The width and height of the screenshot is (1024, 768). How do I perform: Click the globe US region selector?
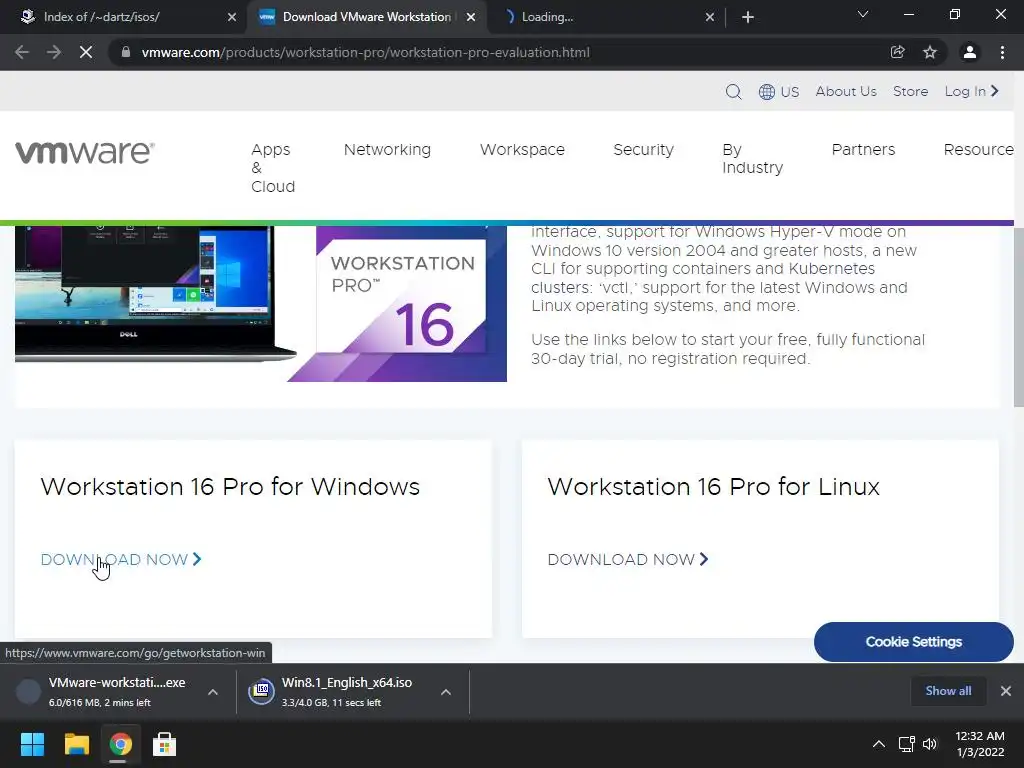(778, 91)
